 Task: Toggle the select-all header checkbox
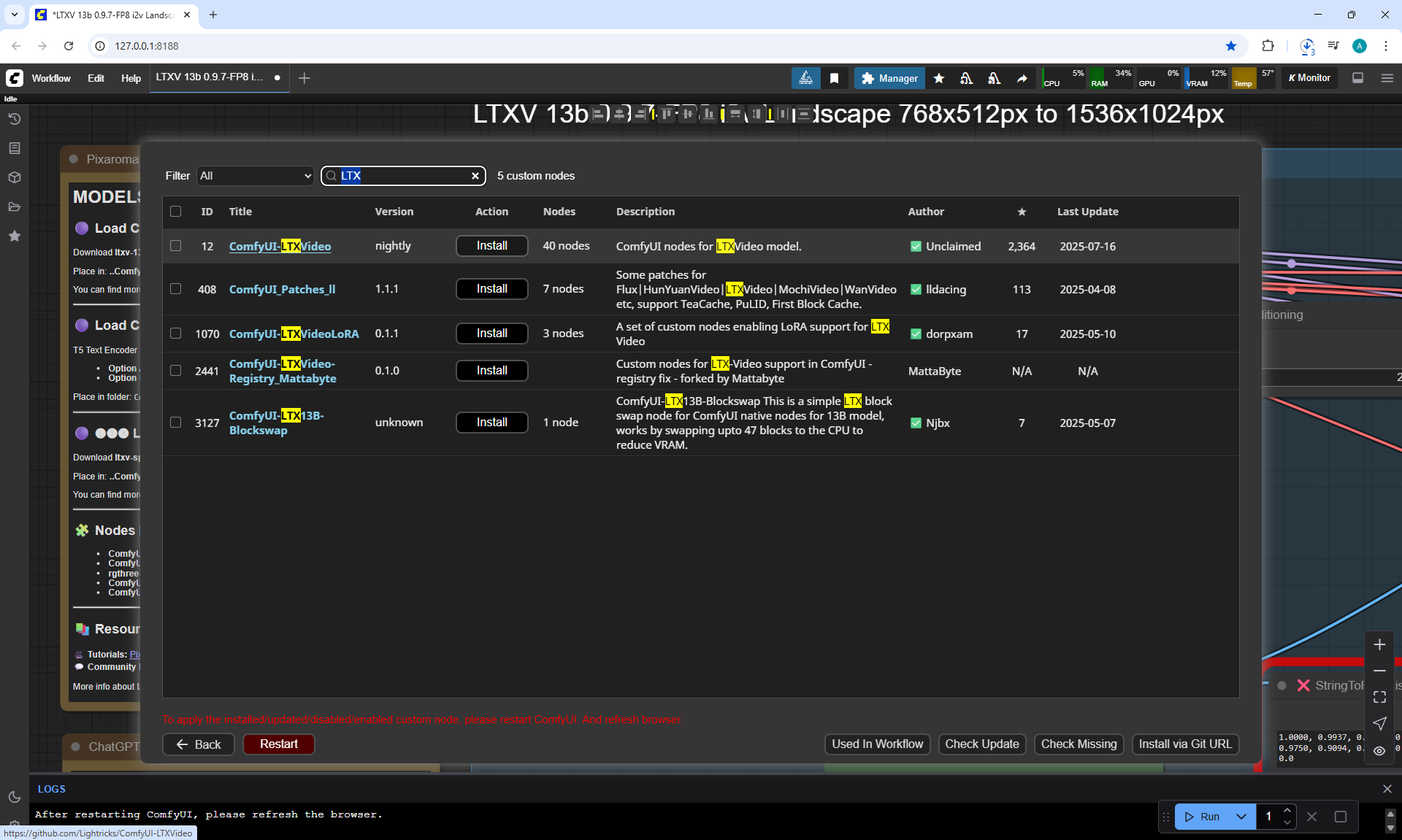(176, 212)
